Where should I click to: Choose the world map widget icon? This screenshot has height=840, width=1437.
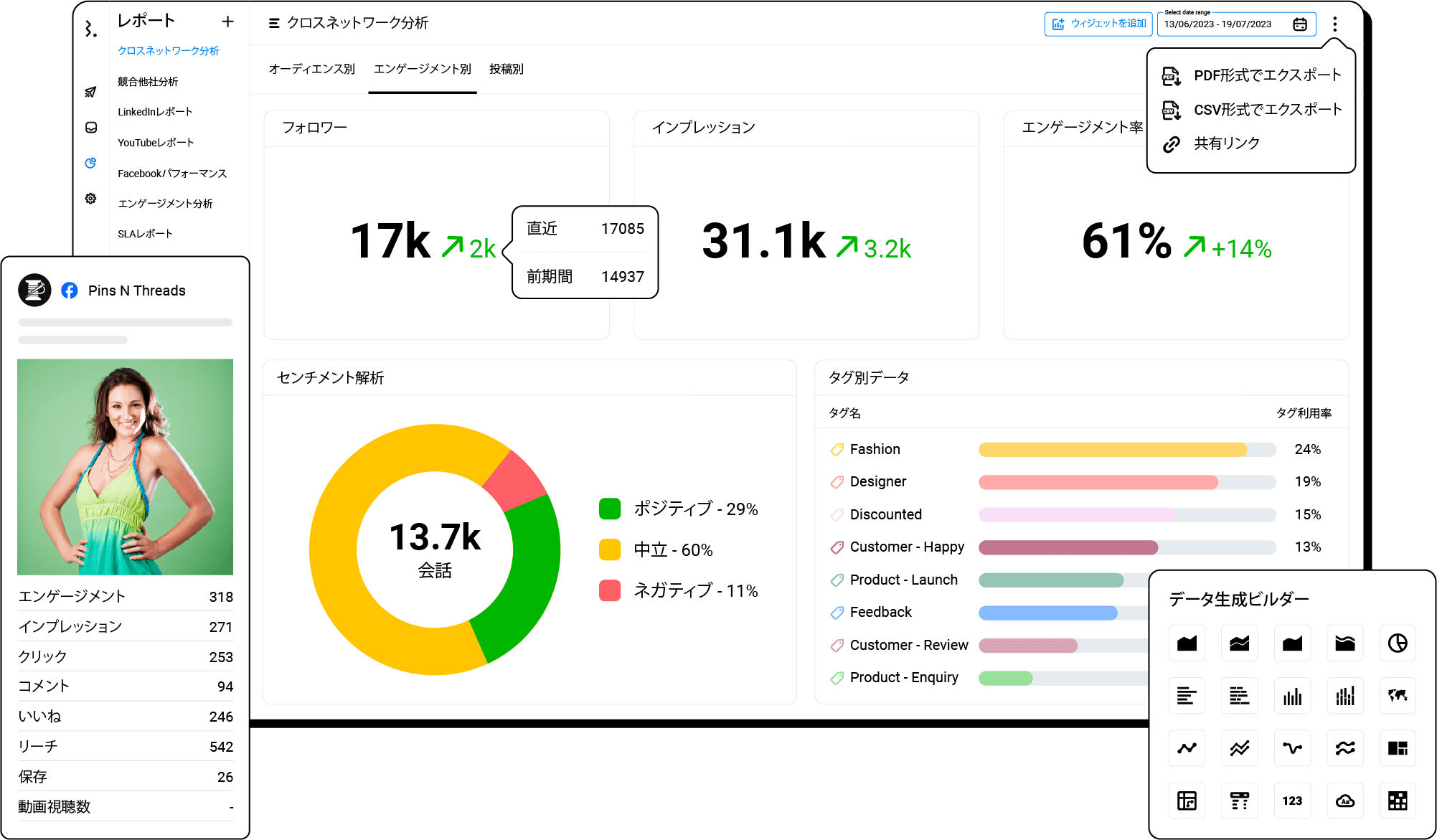coord(1397,696)
